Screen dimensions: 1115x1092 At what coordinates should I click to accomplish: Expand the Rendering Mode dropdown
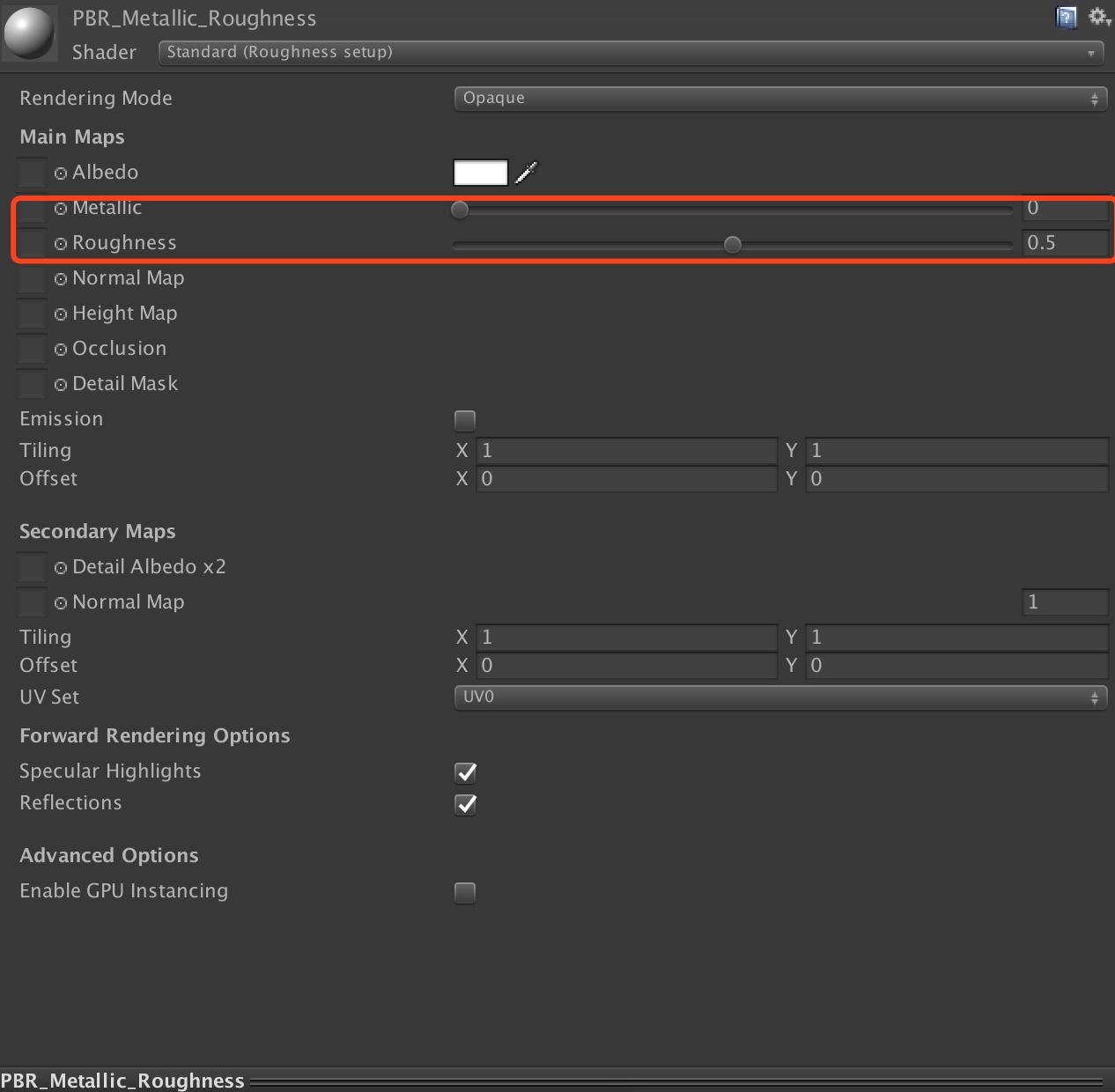point(779,99)
